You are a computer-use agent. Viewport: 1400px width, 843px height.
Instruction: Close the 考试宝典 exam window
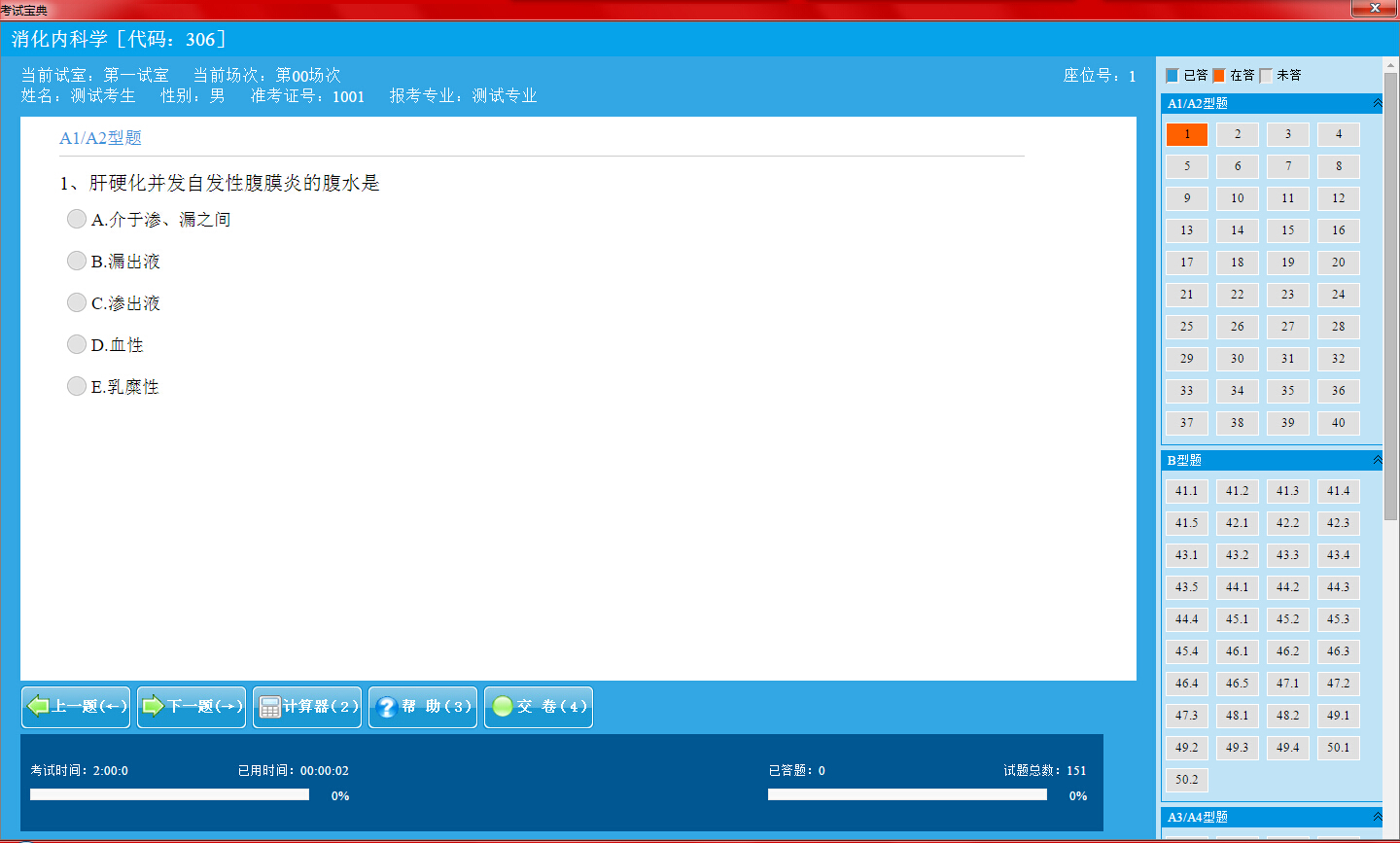[1376, 9]
